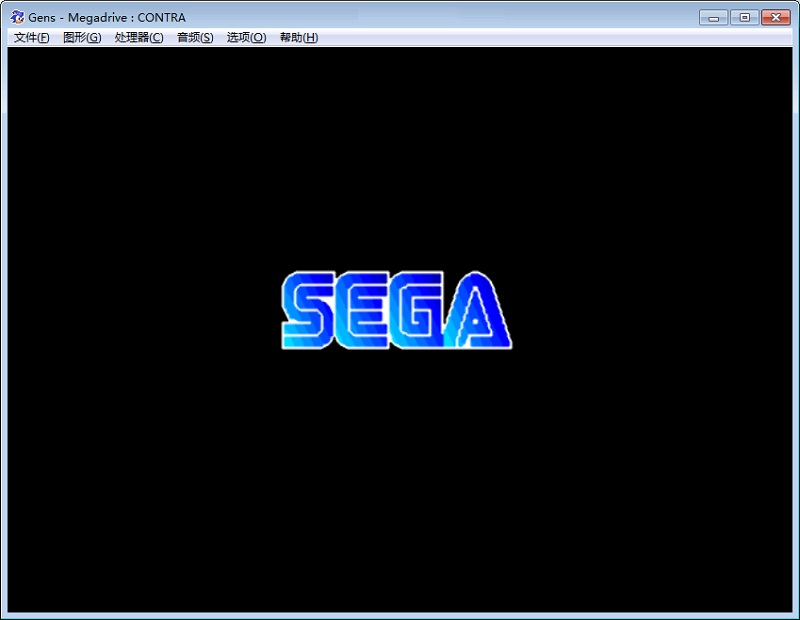Click the Gens Sonic icon in title bar
Screen dimensions: 800x620
tap(17, 17)
